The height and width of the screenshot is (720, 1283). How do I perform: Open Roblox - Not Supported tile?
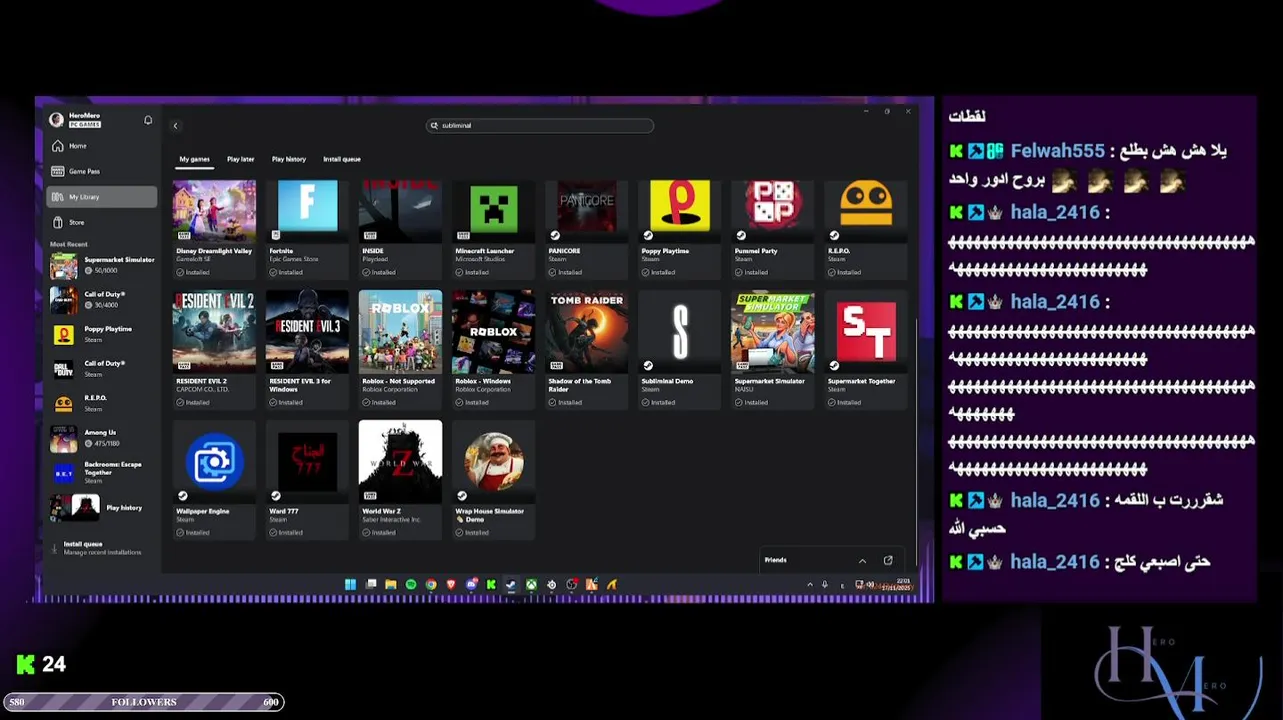coord(400,350)
